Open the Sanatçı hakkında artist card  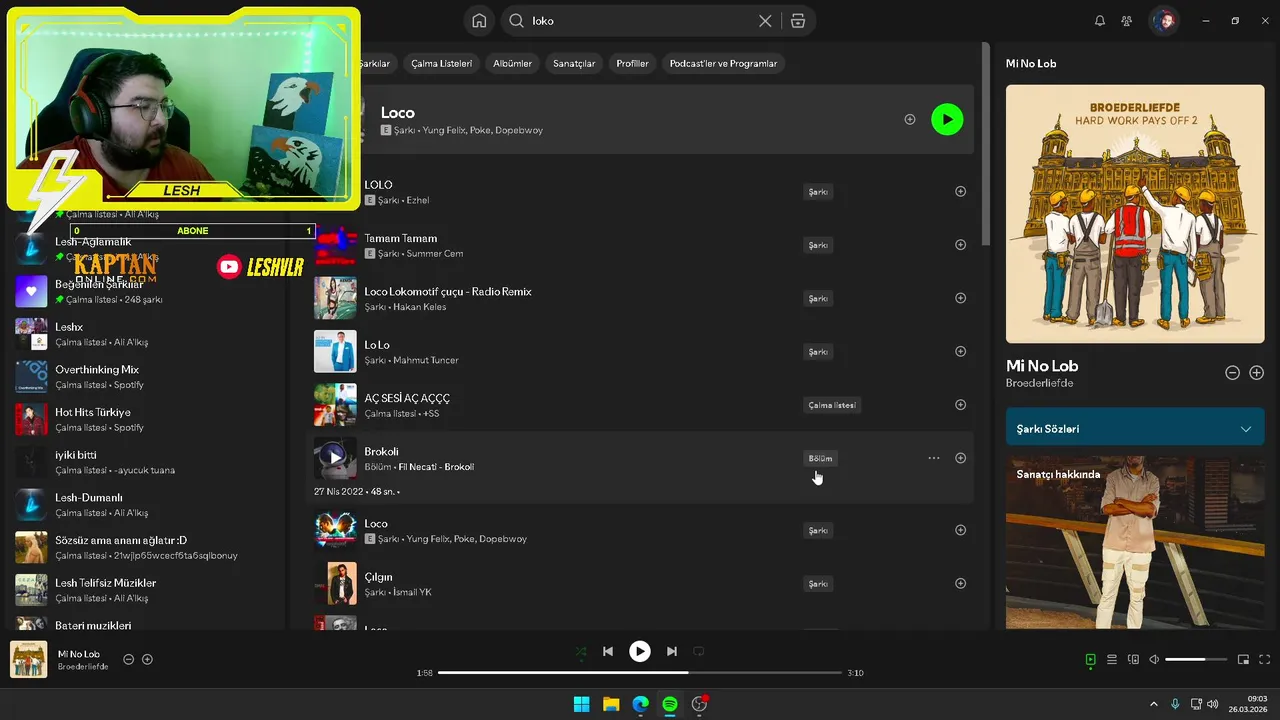[1135, 543]
